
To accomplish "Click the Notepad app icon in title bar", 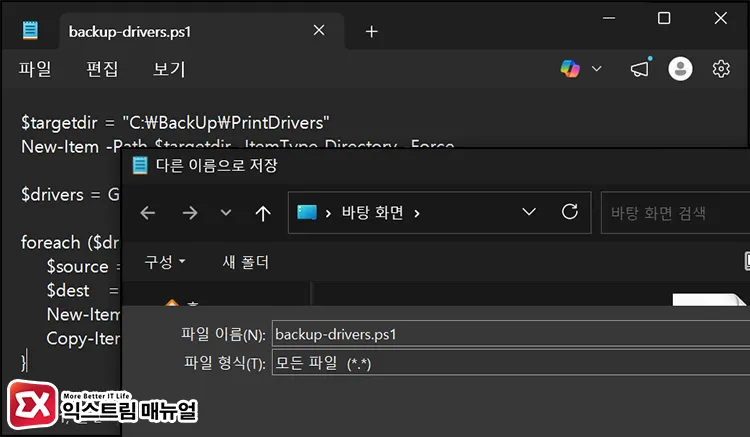I will [x=30, y=31].
